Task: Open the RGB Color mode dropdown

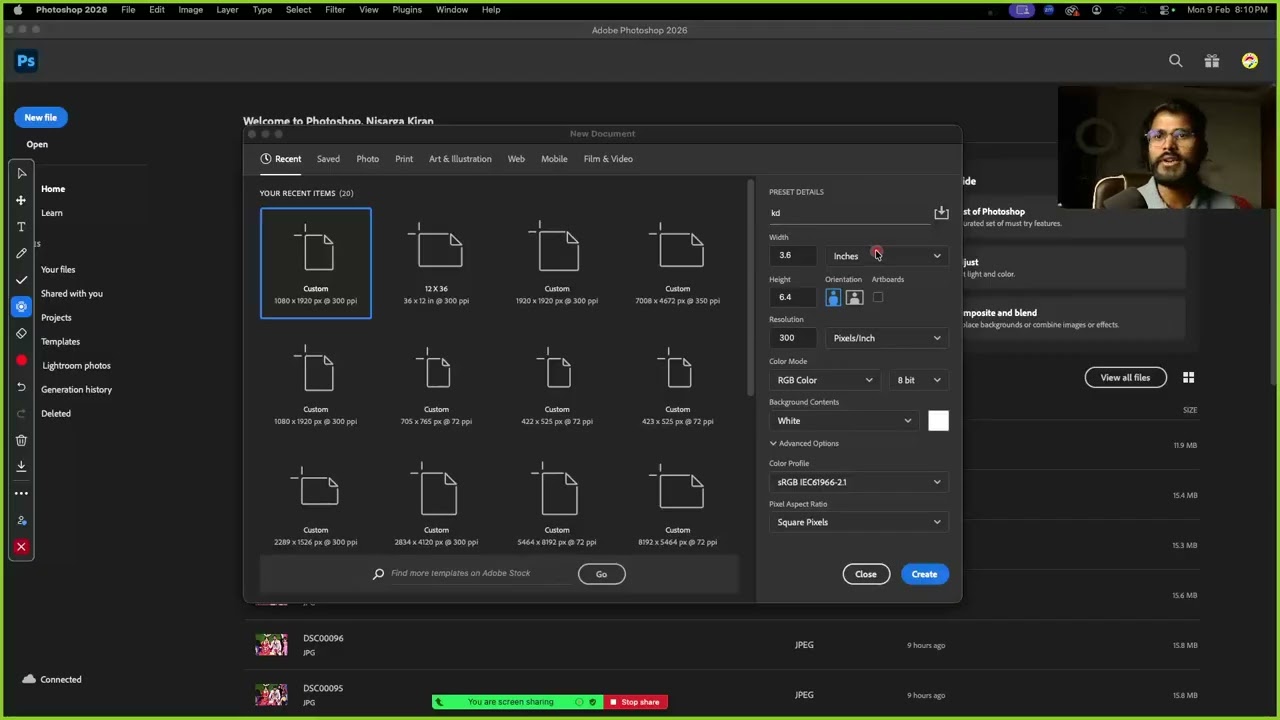Action: [825, 380]
